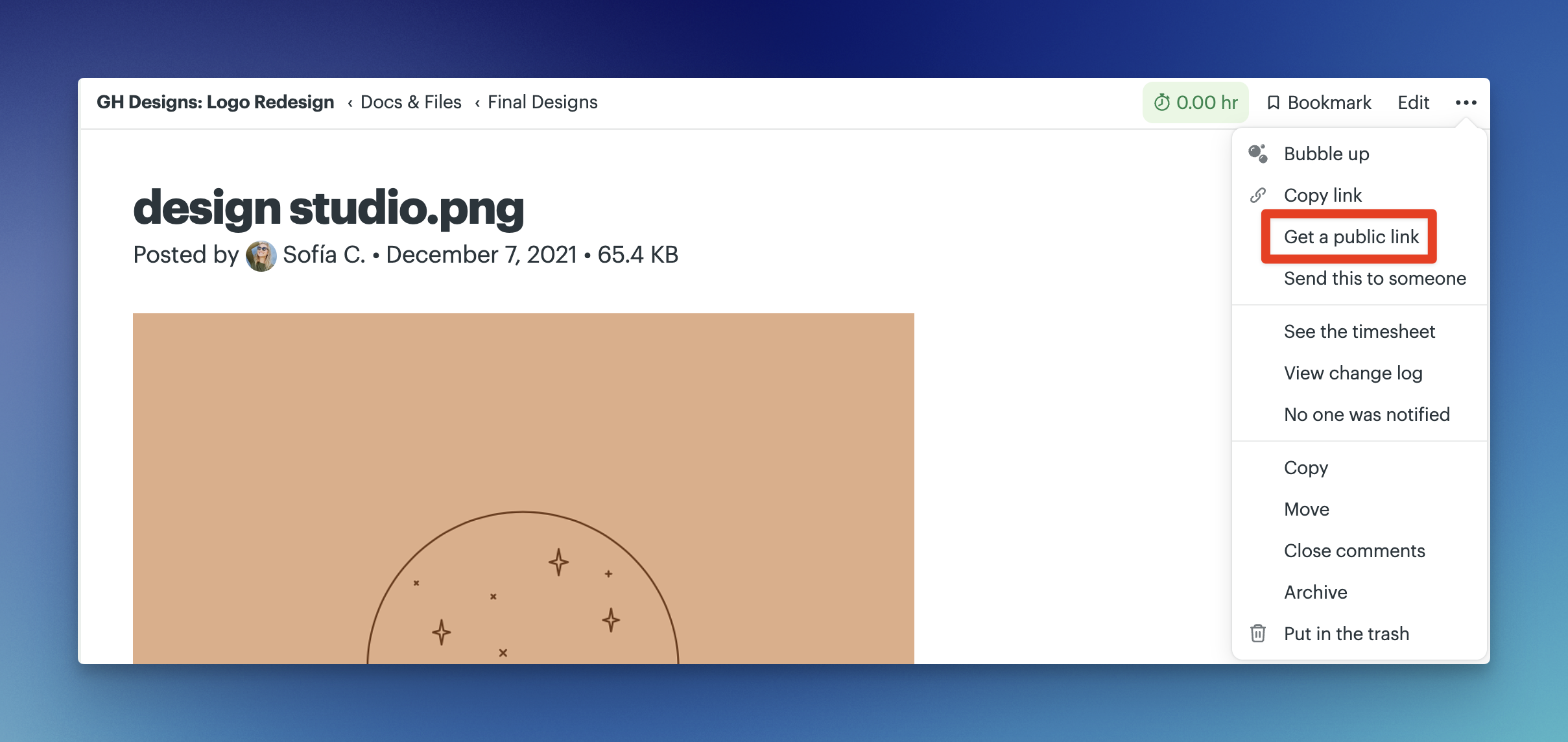1568x742 pixels.
Task: Select Bubble up menu entry
Action: 1359,154
